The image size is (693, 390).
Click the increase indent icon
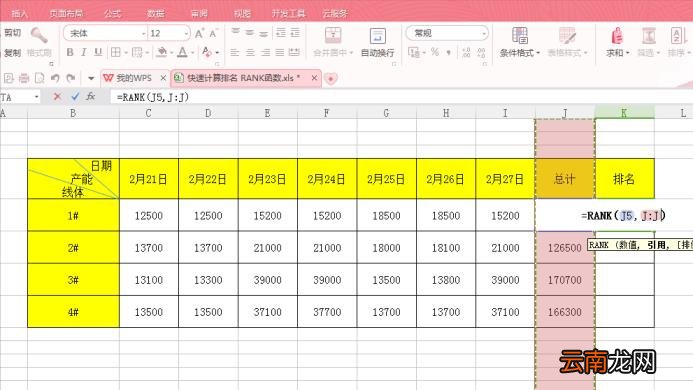[x=295, y=33]
